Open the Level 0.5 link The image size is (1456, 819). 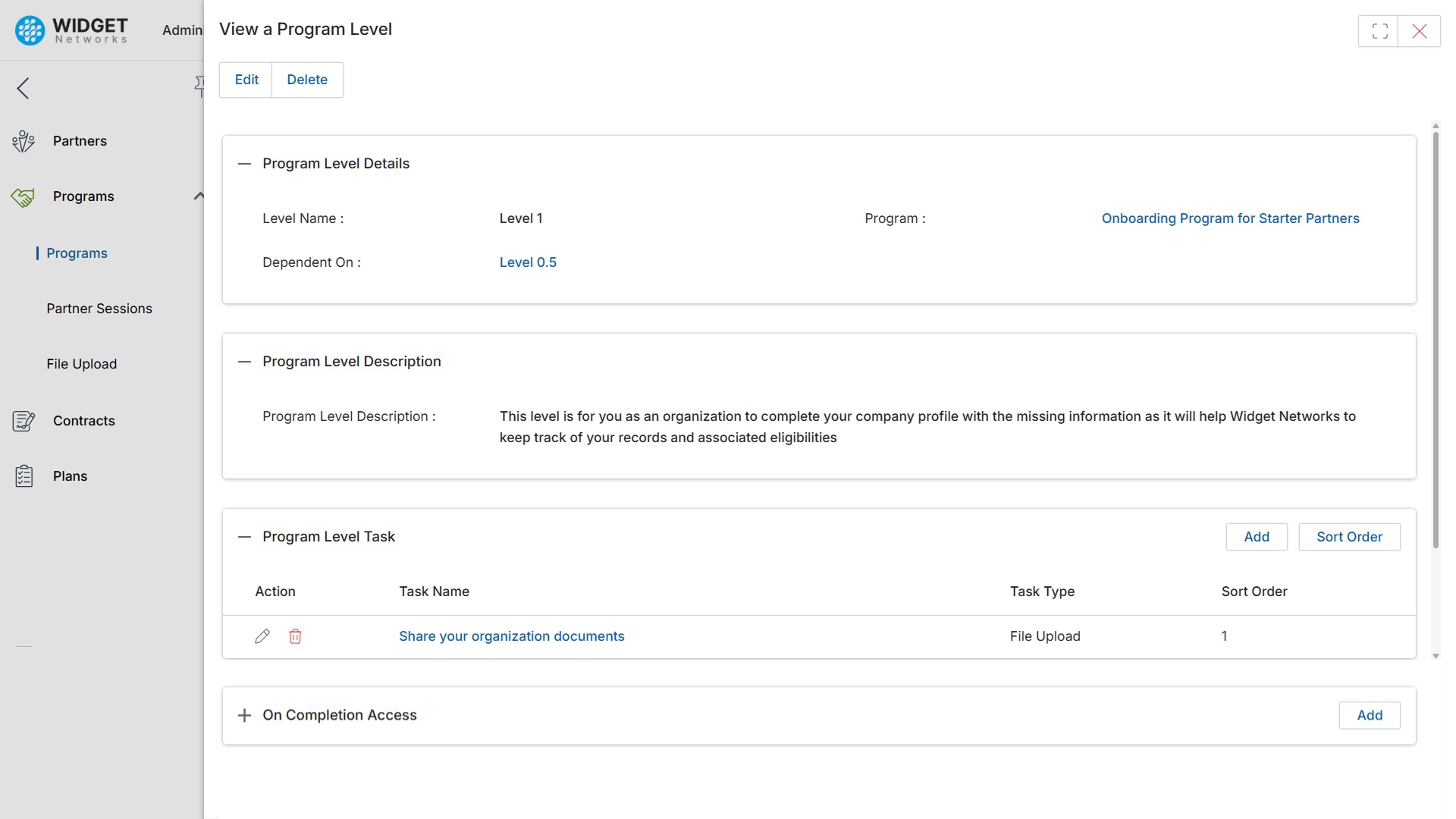coord(528,262)
